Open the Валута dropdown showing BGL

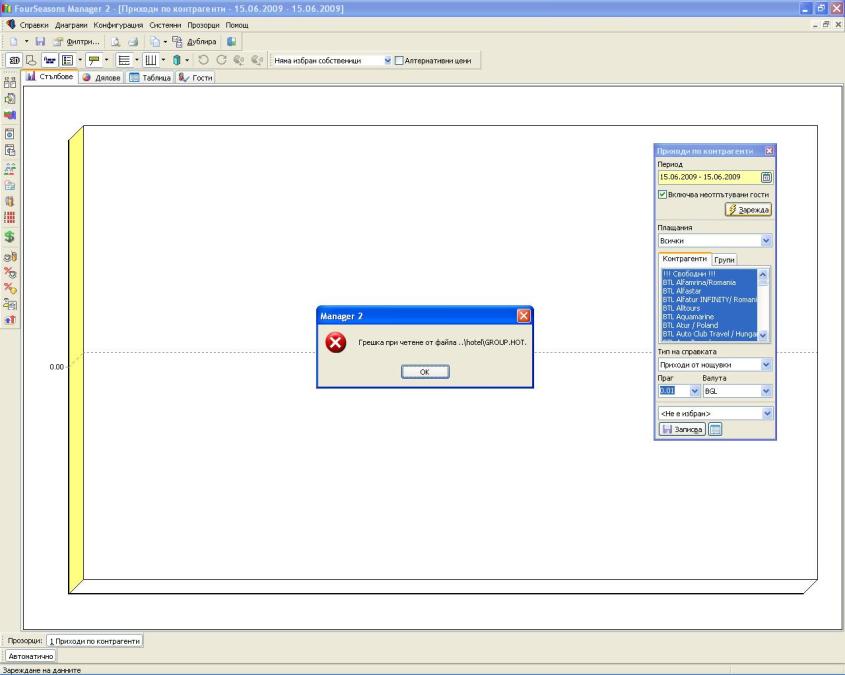766,391
